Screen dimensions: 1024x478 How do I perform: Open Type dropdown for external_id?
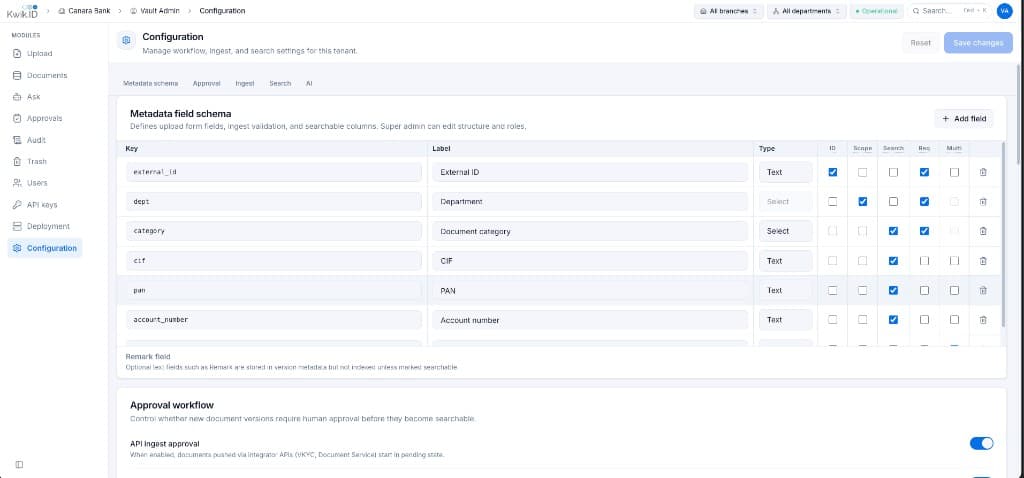pos(786,172)
